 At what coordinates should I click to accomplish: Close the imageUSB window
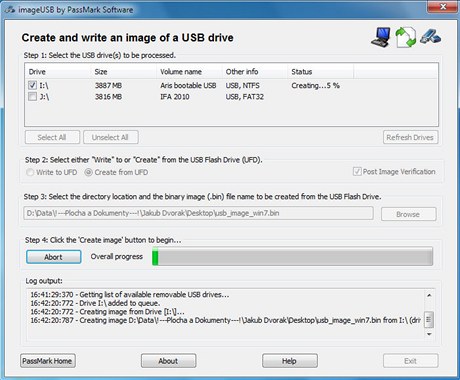(x=443, y=7)
